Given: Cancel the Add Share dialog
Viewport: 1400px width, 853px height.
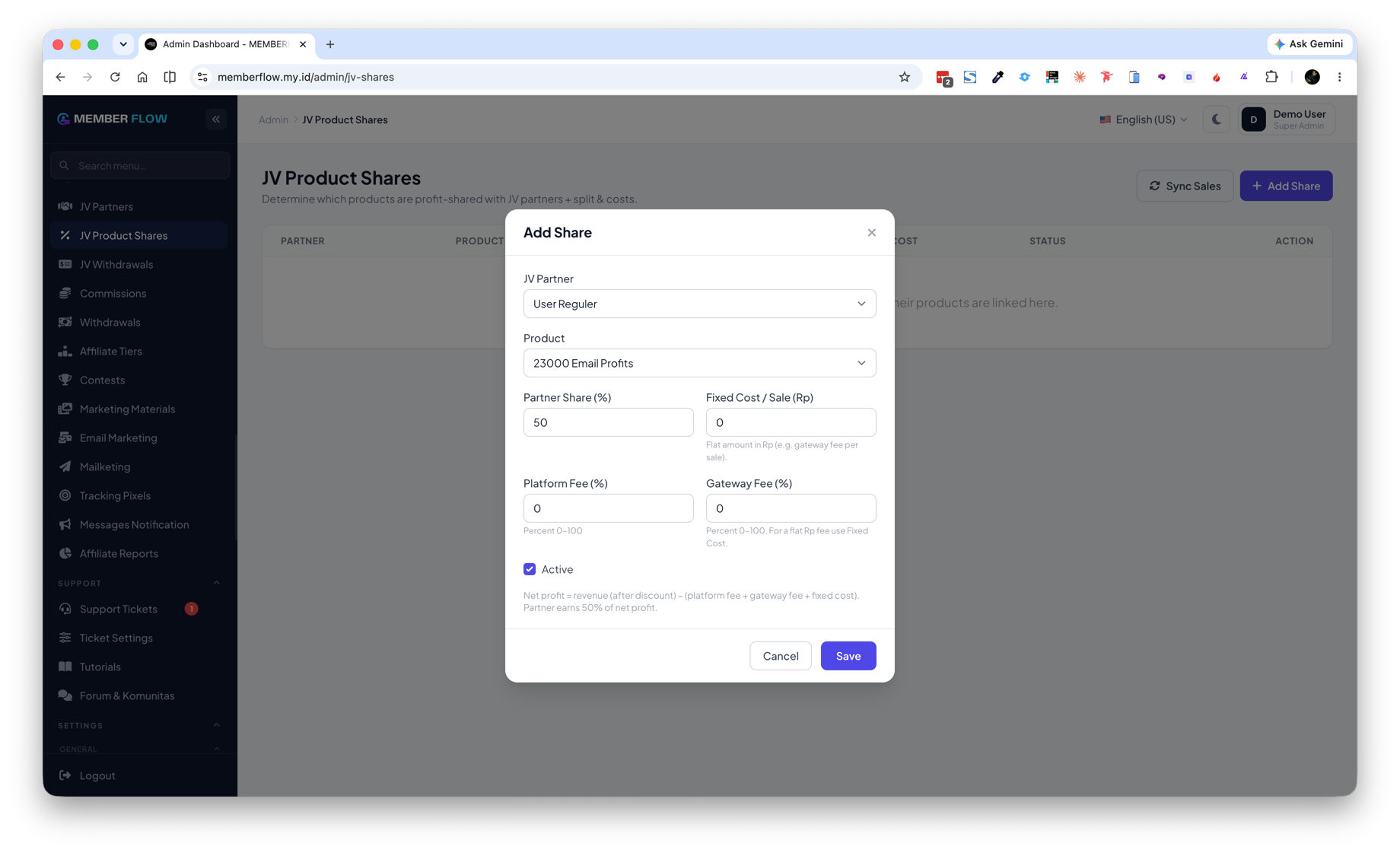Looking at the screenshot, I should point(780,656).
